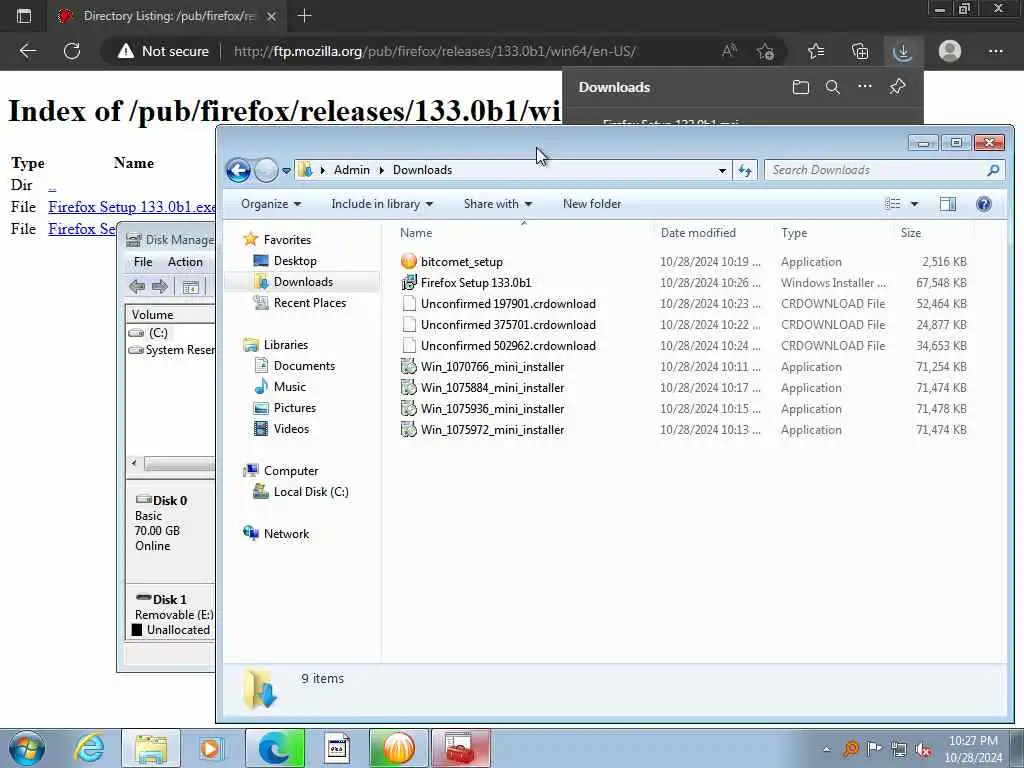This screenshot has width=1024, height=768.
Task: Refresh the Downloads folder in Explorer
Action: (745, 170)
